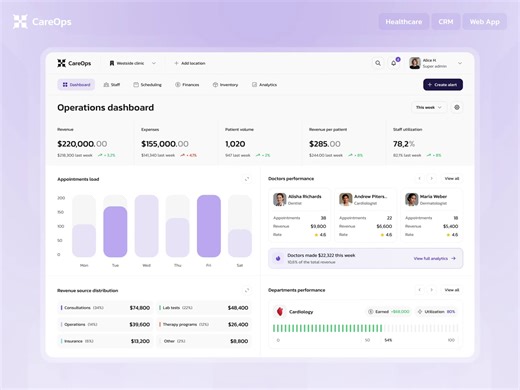Select the Mon bar in appointments chart
This screenshot has width=520, height=390.
(84, 240)
